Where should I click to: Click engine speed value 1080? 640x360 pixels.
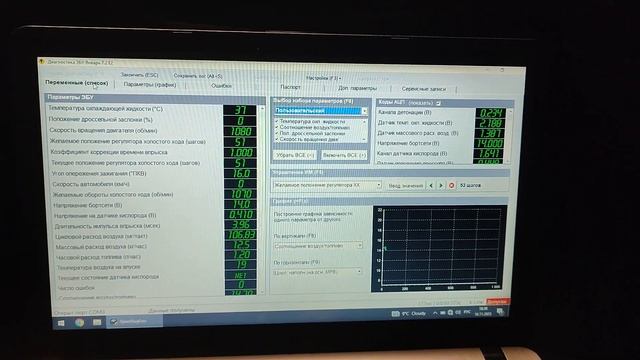(240, 131)
